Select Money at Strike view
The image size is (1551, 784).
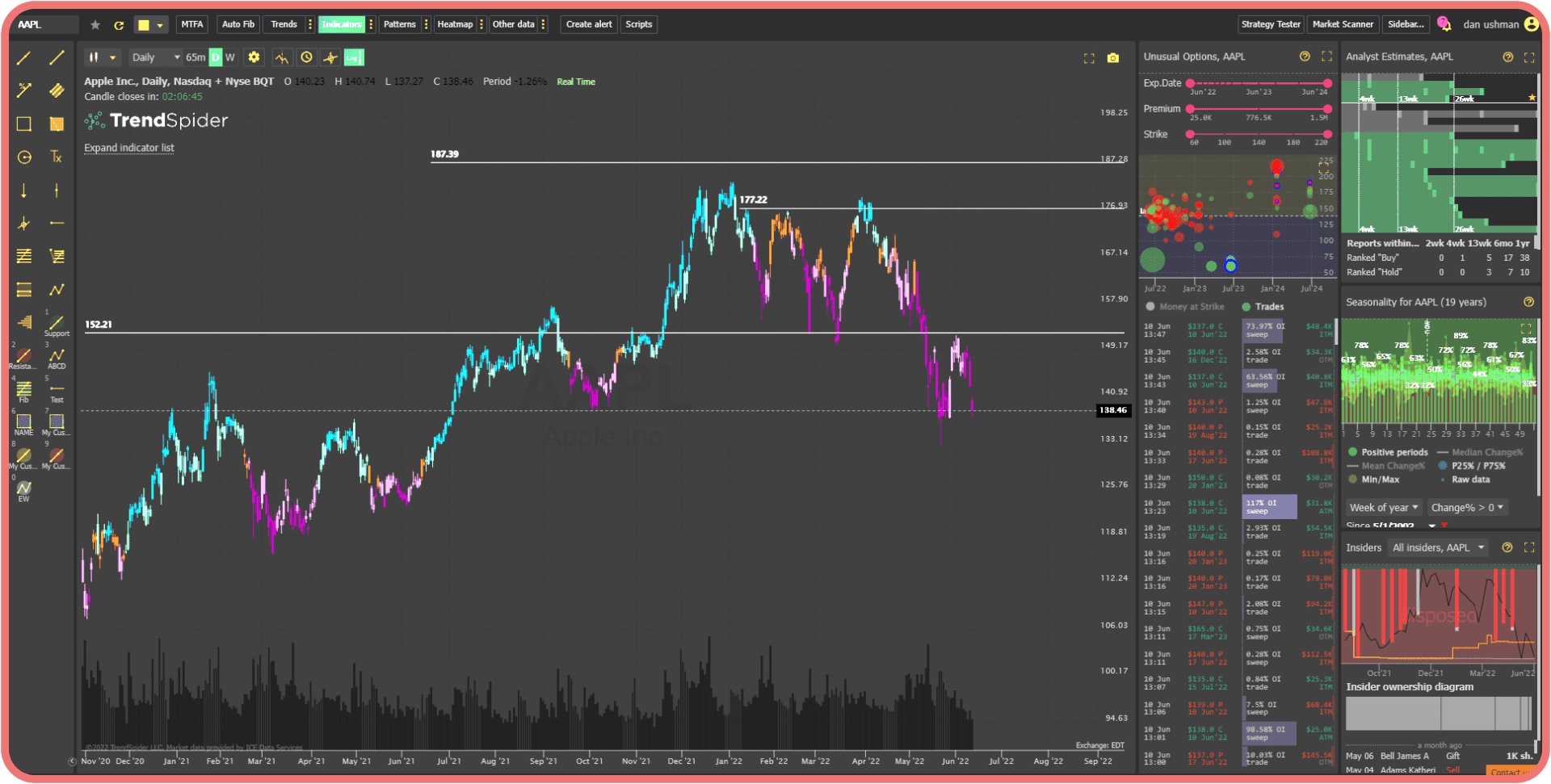1185,307
